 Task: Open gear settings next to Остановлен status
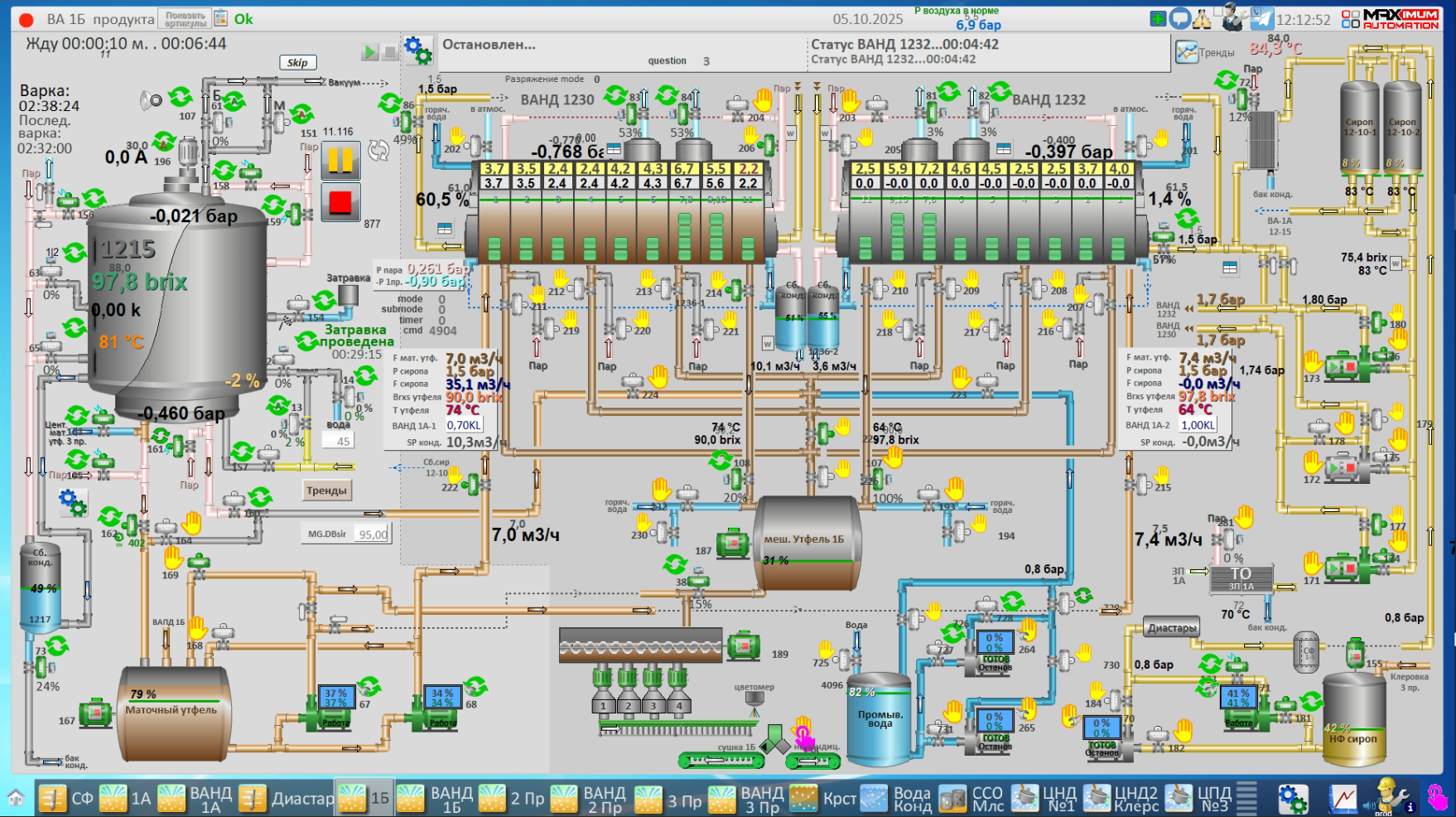pyautogui.click(x=417, y=51)
